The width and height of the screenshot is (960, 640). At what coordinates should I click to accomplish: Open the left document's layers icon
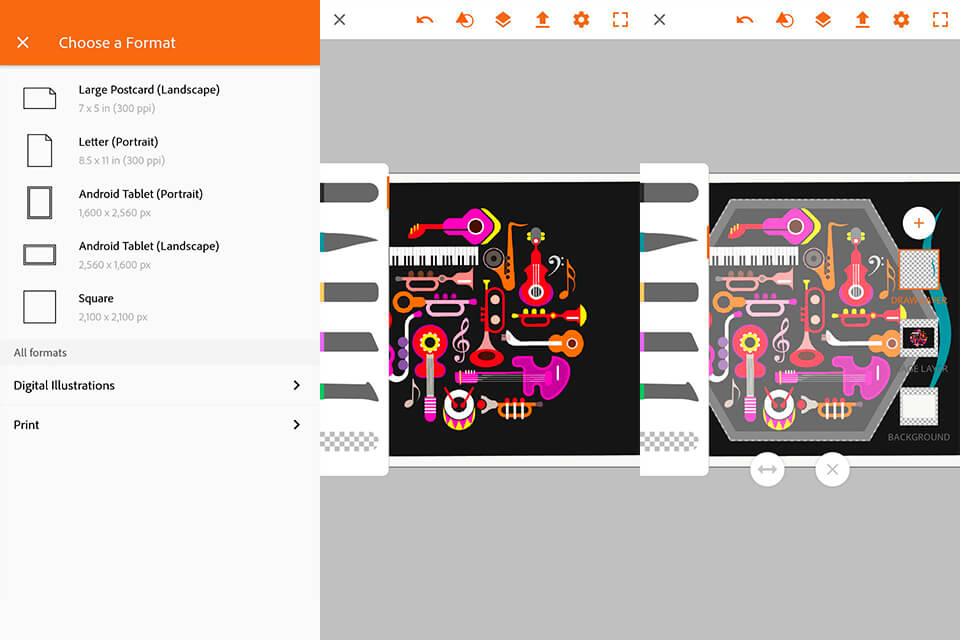pos(503,19)
